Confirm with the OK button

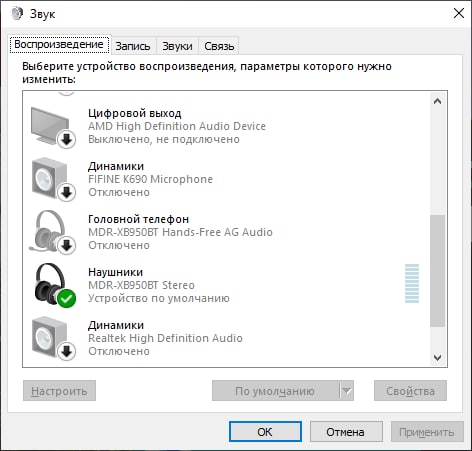(x=265, y=432)
